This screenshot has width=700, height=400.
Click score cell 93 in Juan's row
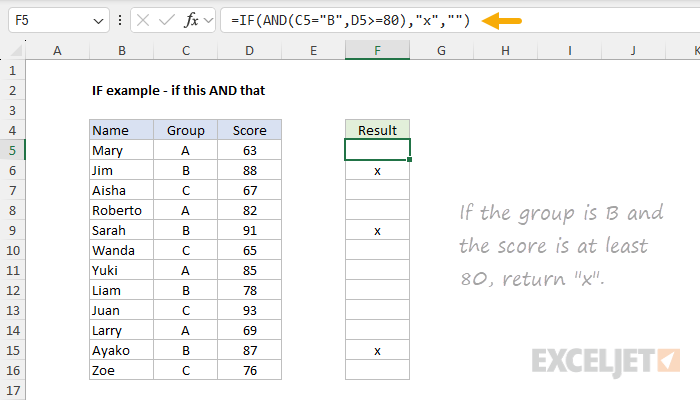[250, 310]
